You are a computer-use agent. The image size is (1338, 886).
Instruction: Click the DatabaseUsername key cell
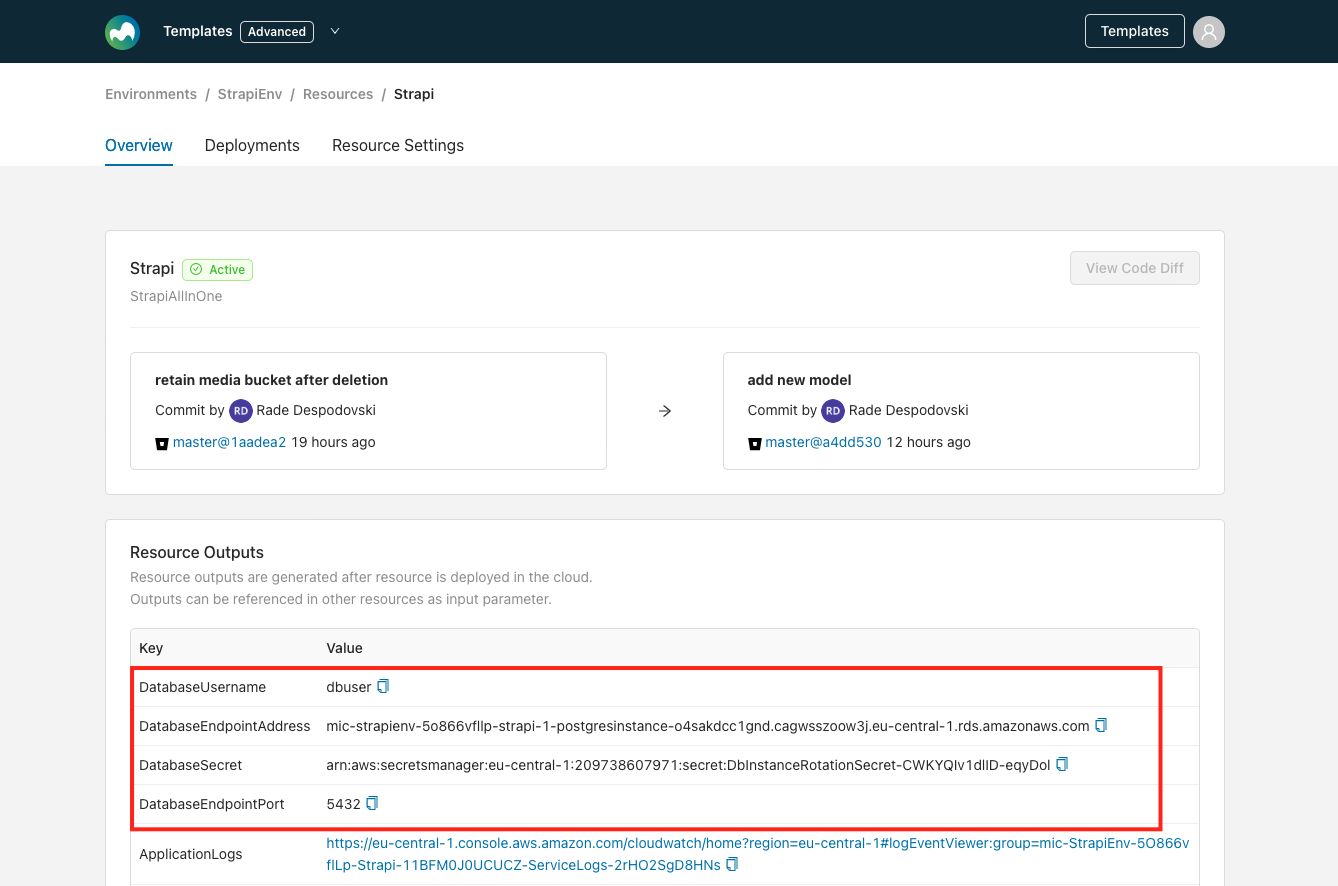[203, 687]
